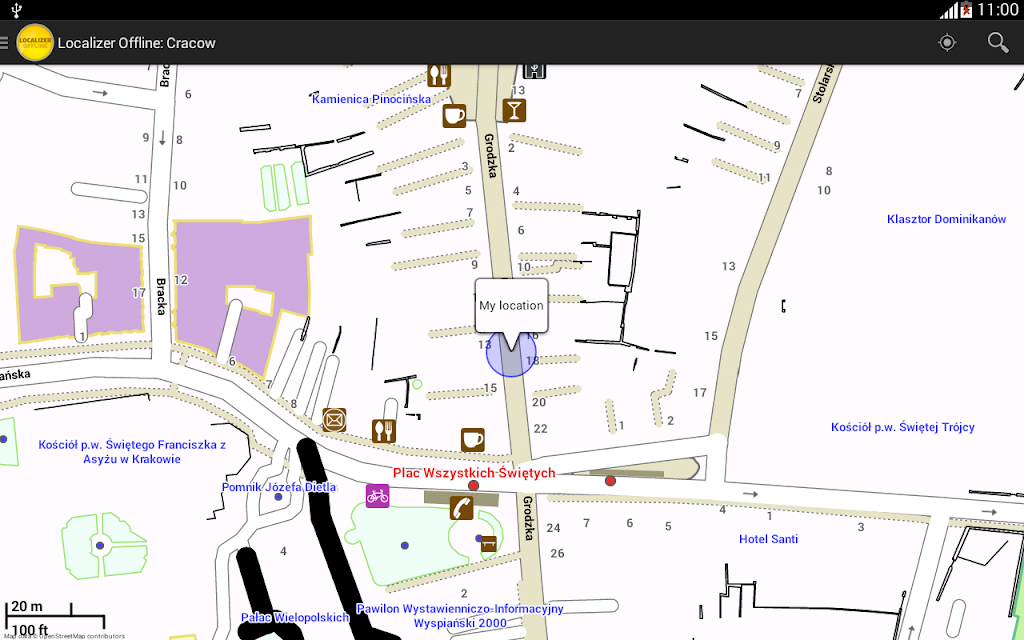
Task: Select the purple bicycle rental icon
Action: click(x=377, y=496)
